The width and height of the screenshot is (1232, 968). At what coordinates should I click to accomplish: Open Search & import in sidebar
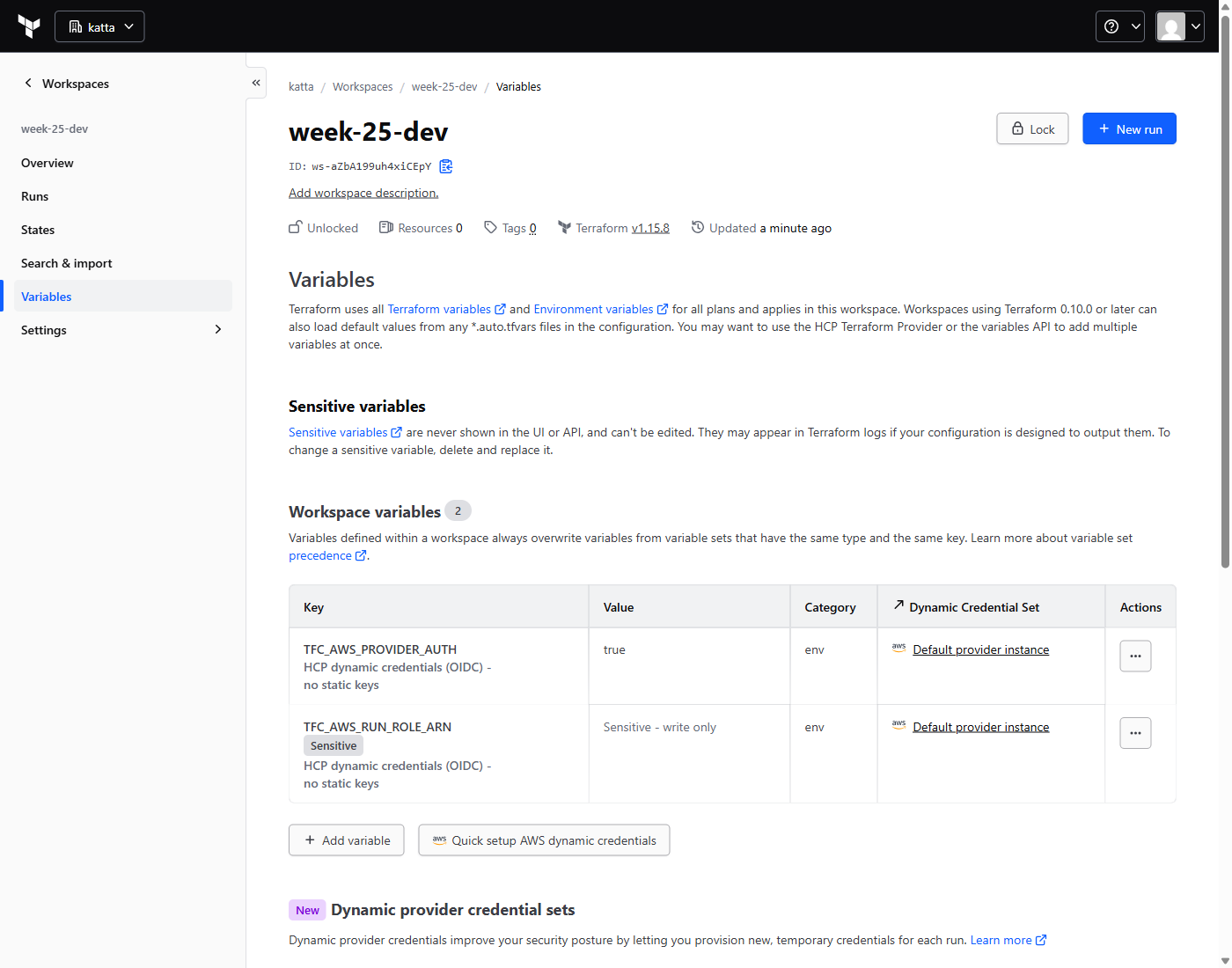(123, 263)
